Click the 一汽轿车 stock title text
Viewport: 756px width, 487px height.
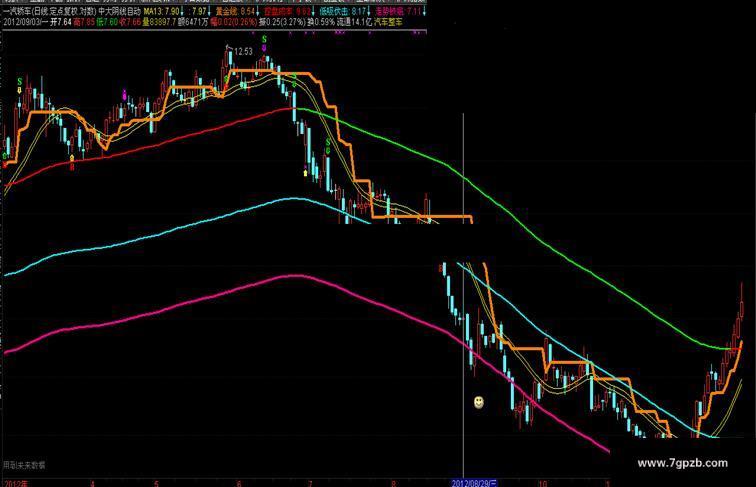point(17,11)
